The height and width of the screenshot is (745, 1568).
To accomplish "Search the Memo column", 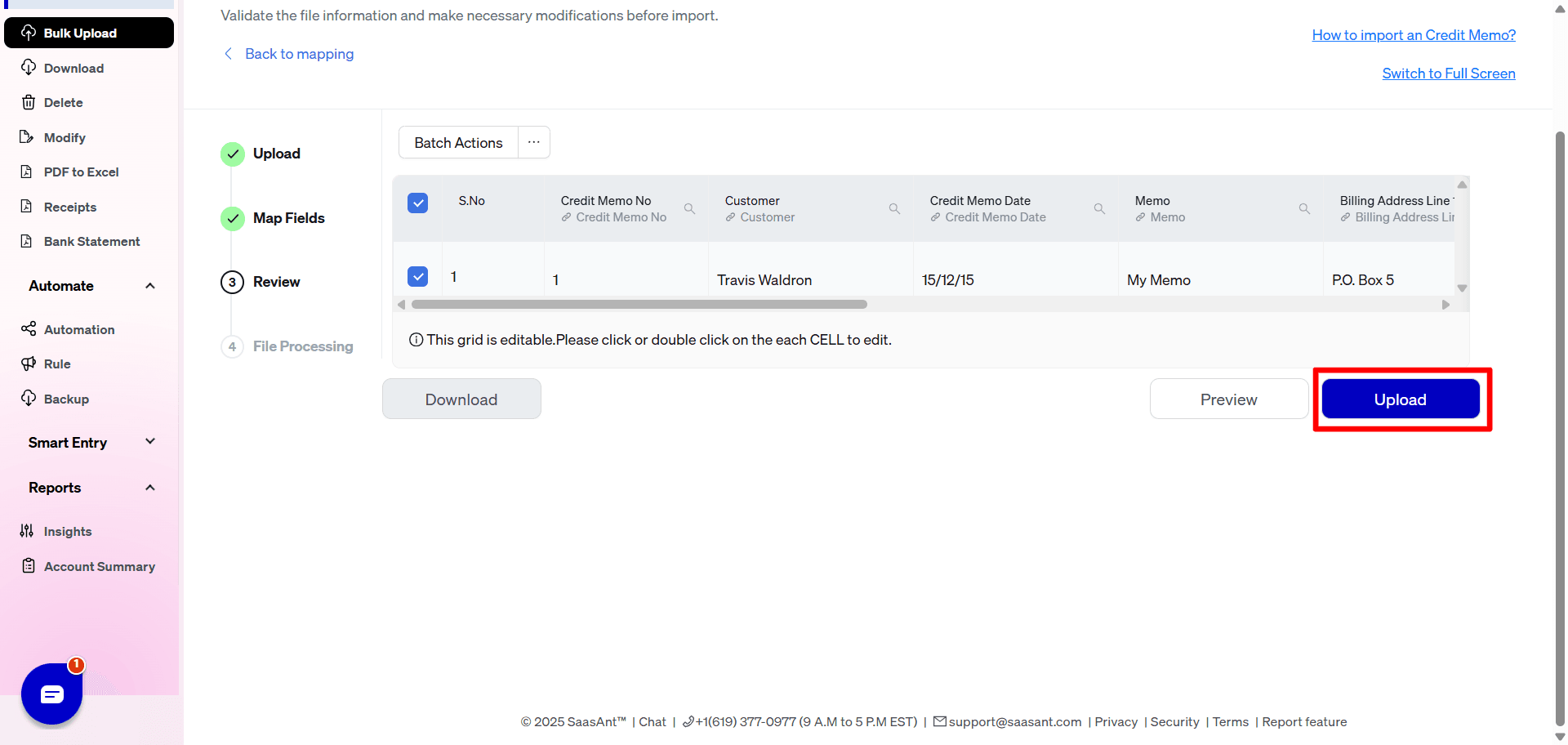I will (1305, 209).
